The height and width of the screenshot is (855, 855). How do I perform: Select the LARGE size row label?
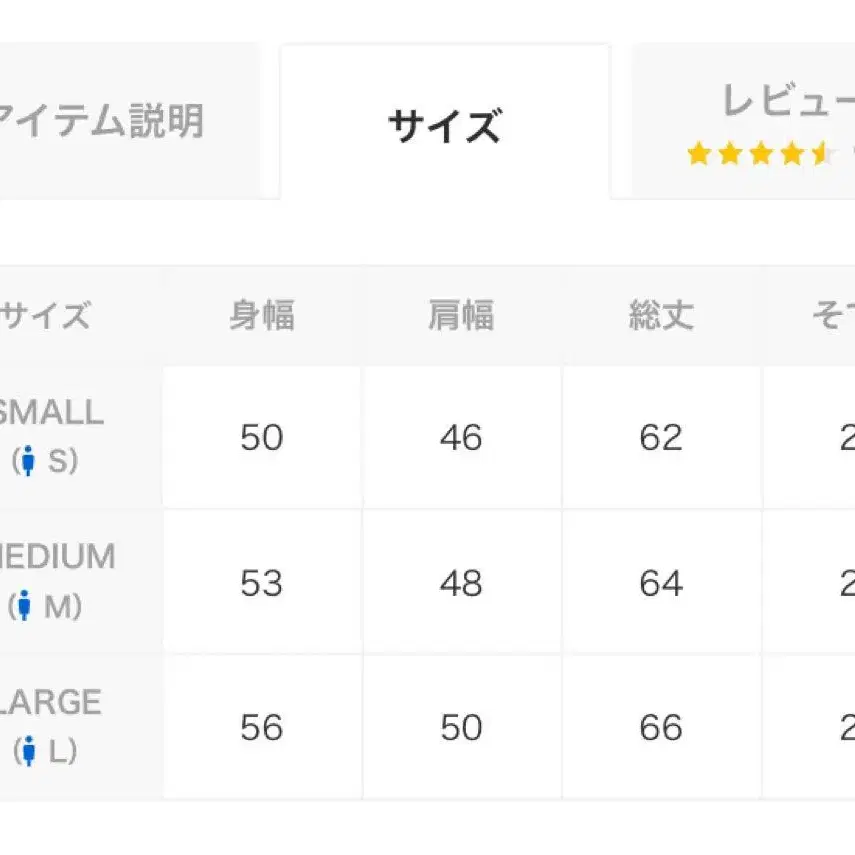coord(50,702)
